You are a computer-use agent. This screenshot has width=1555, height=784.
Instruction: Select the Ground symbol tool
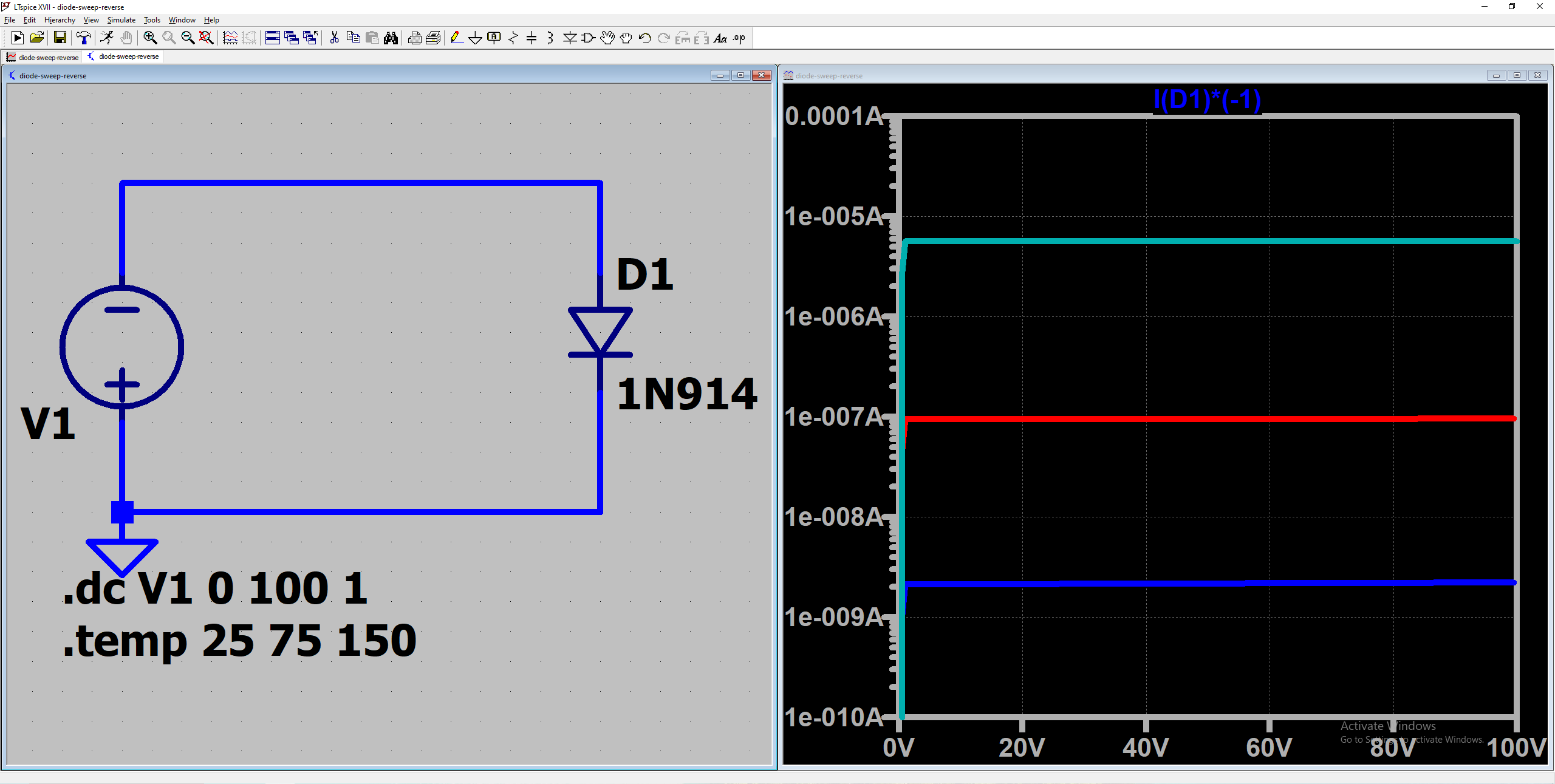[x=475, y=38]
